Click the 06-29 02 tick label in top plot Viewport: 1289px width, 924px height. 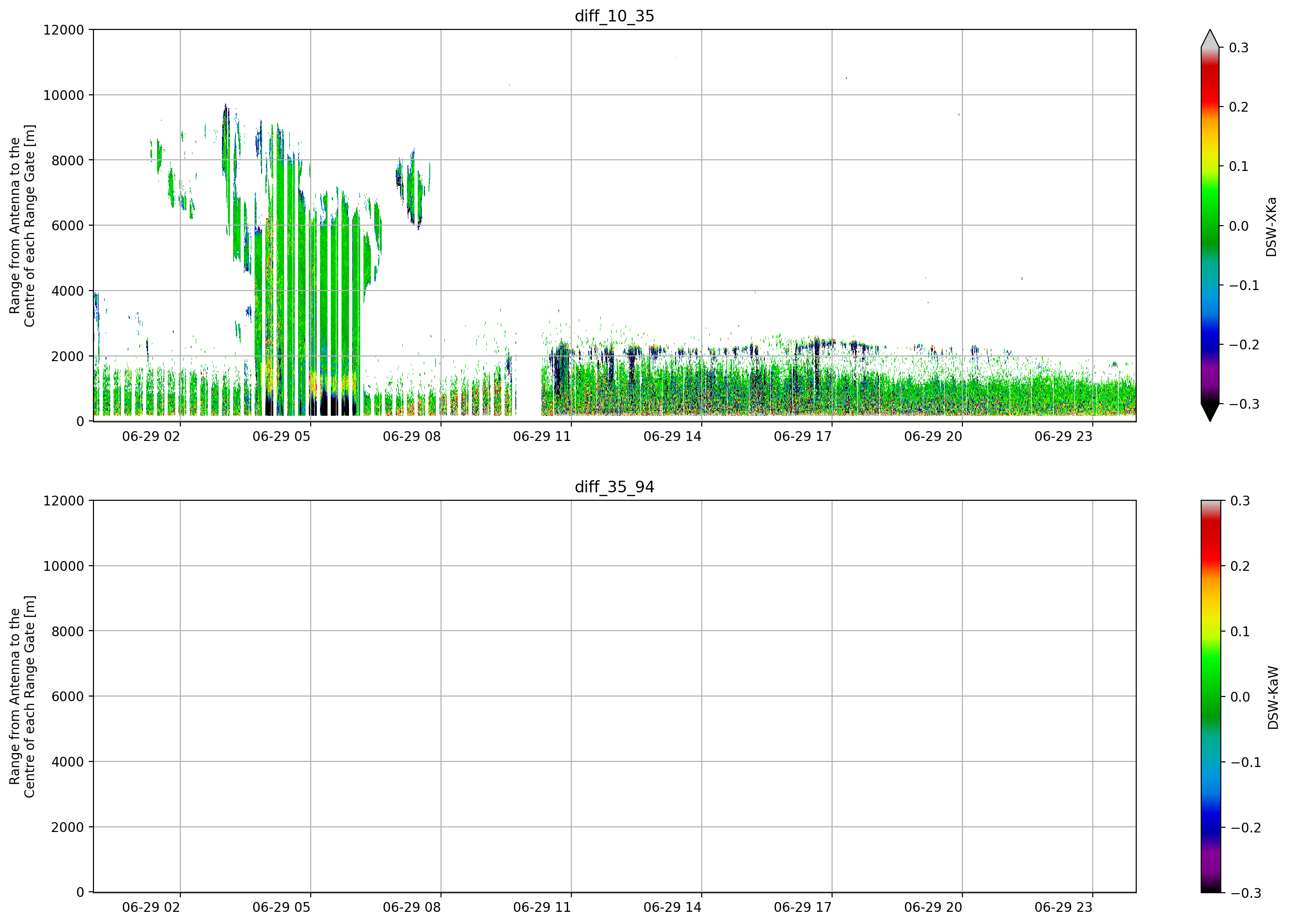(151, 436)
